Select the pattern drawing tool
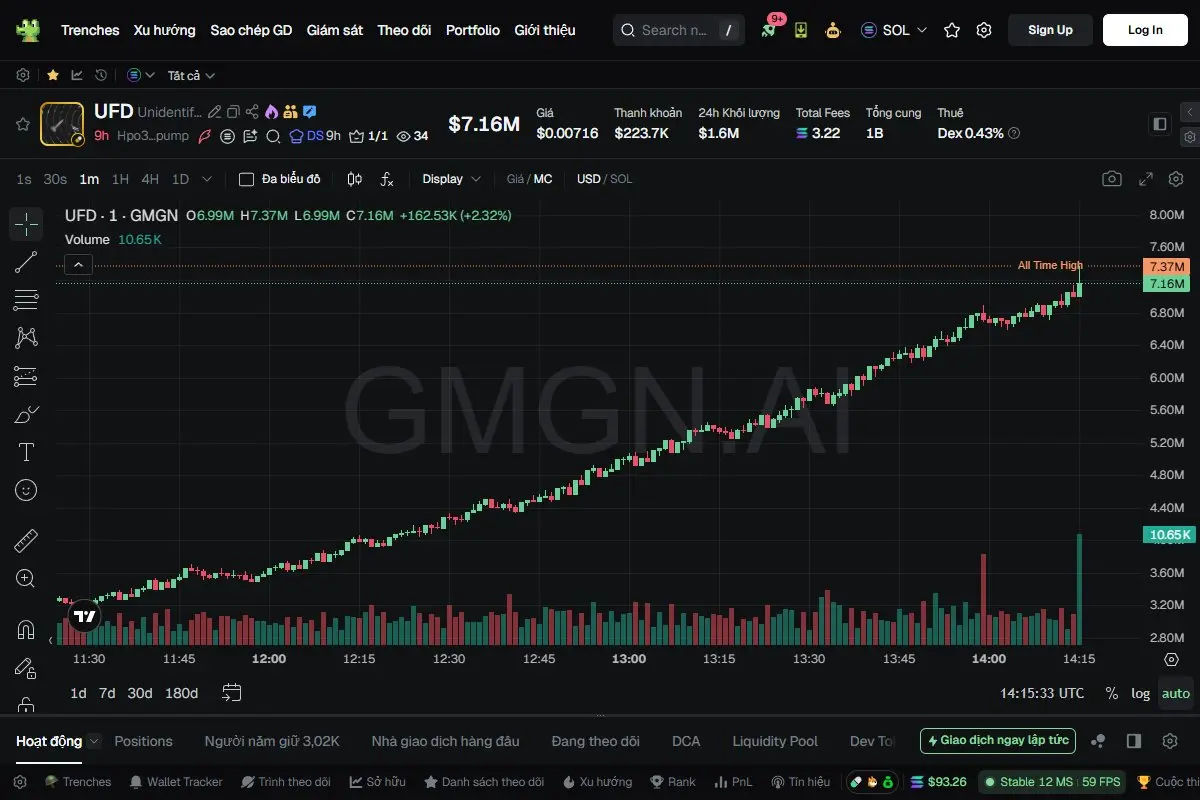This screenshot has height=800, width=1200. click(26, 338)
